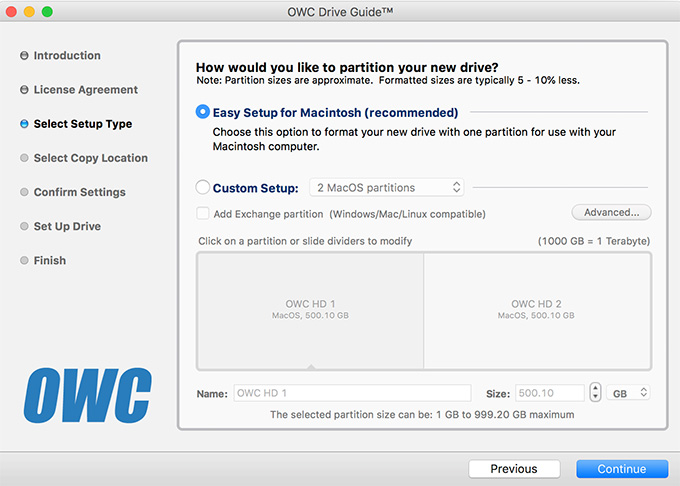Click the Select Copy Location step bullet
Screen dimensions: 680x486
24,158
